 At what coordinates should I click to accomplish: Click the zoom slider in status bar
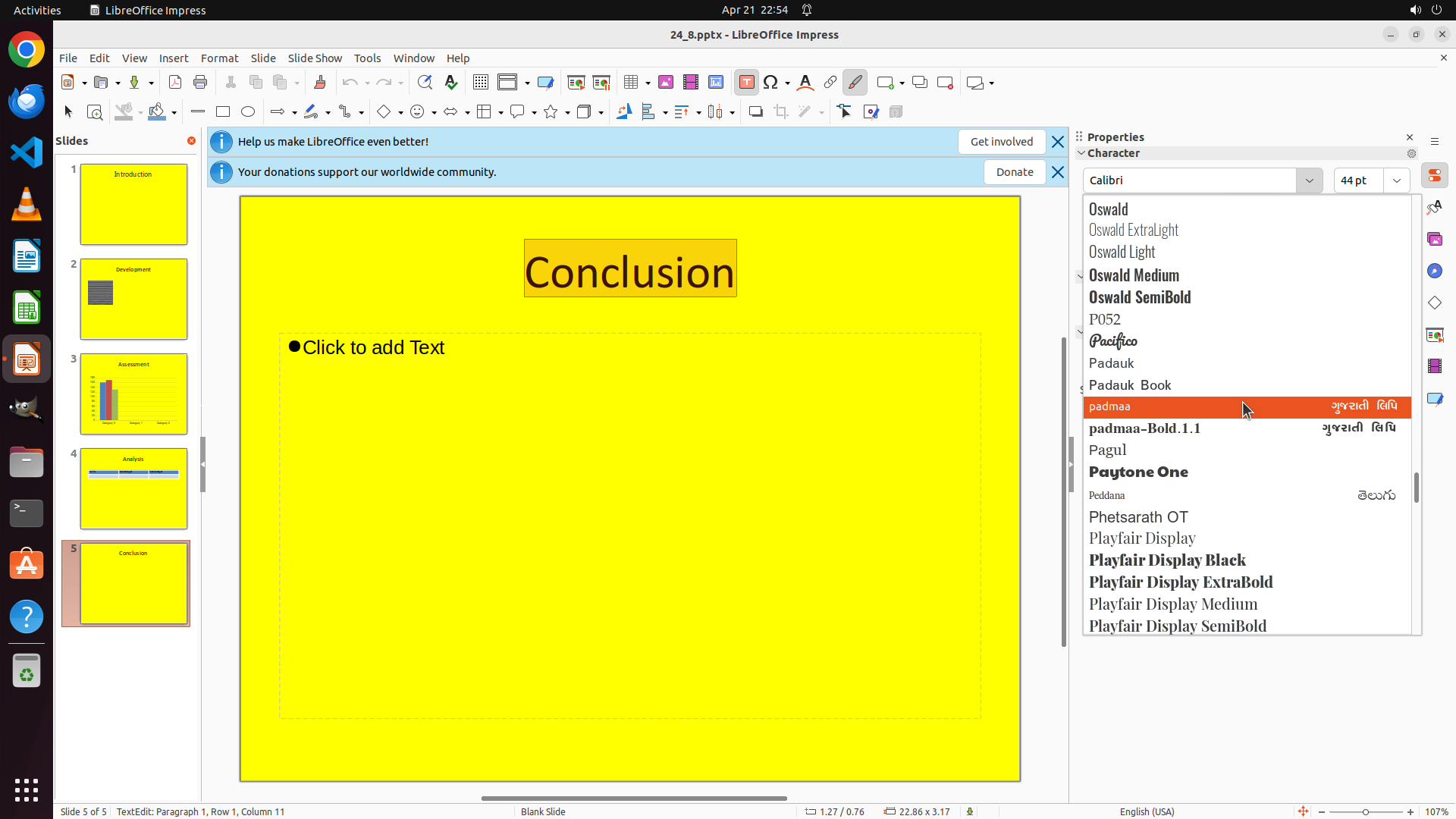(x=1365, y=812)
